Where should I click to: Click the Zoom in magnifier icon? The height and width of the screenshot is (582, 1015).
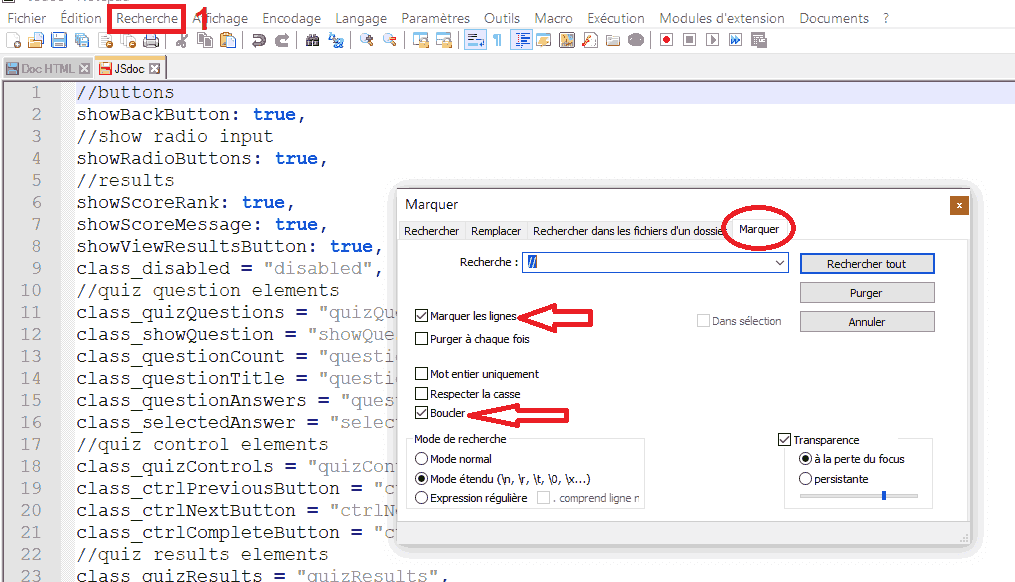366,41
